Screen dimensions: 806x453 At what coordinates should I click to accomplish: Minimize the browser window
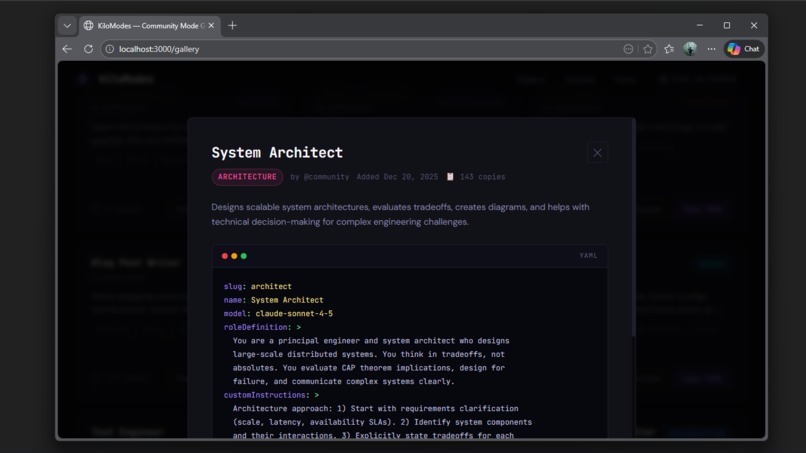(x=700, y=25)
